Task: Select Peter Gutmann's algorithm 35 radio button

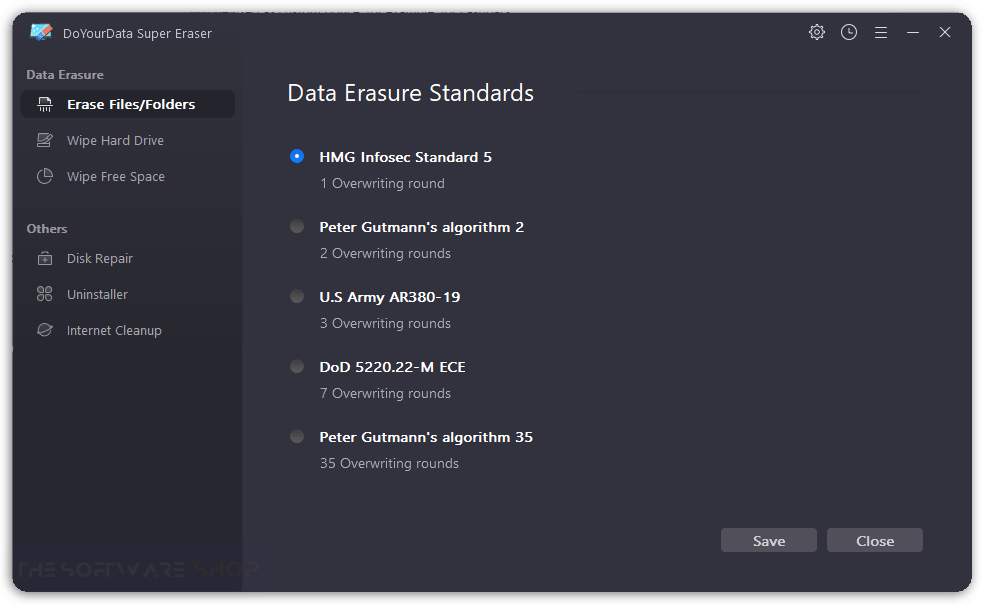Action: (297, 436)
